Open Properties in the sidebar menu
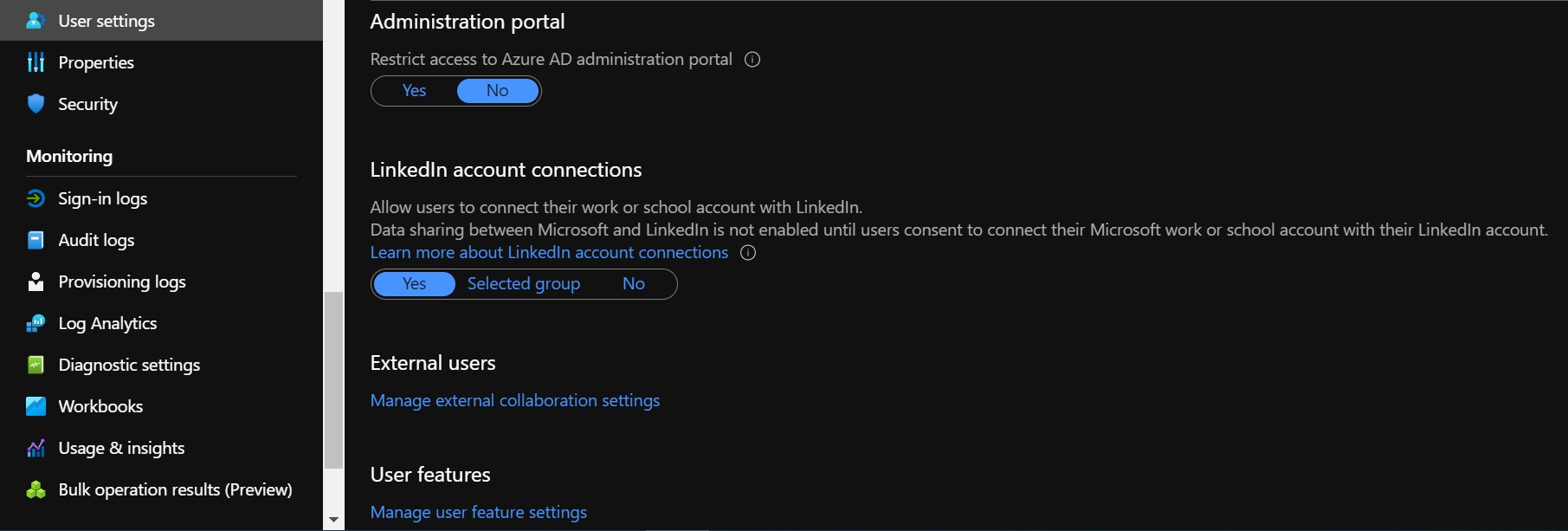Viewport: 1568px width, 531px height. tap(96, 62)
